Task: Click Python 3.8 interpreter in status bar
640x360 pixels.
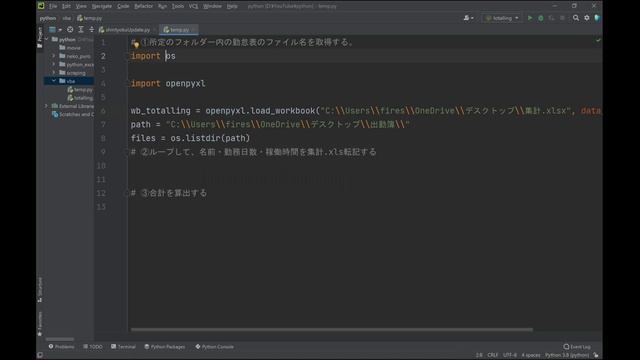Action: (567, 355)
